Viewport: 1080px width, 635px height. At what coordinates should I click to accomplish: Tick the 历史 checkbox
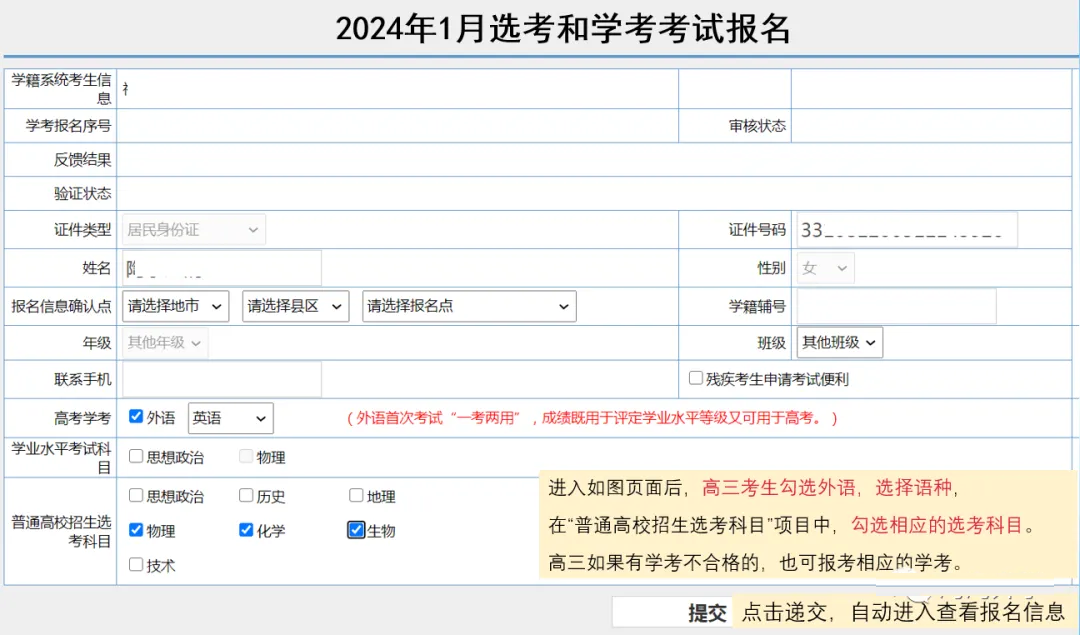coord(246,496)
